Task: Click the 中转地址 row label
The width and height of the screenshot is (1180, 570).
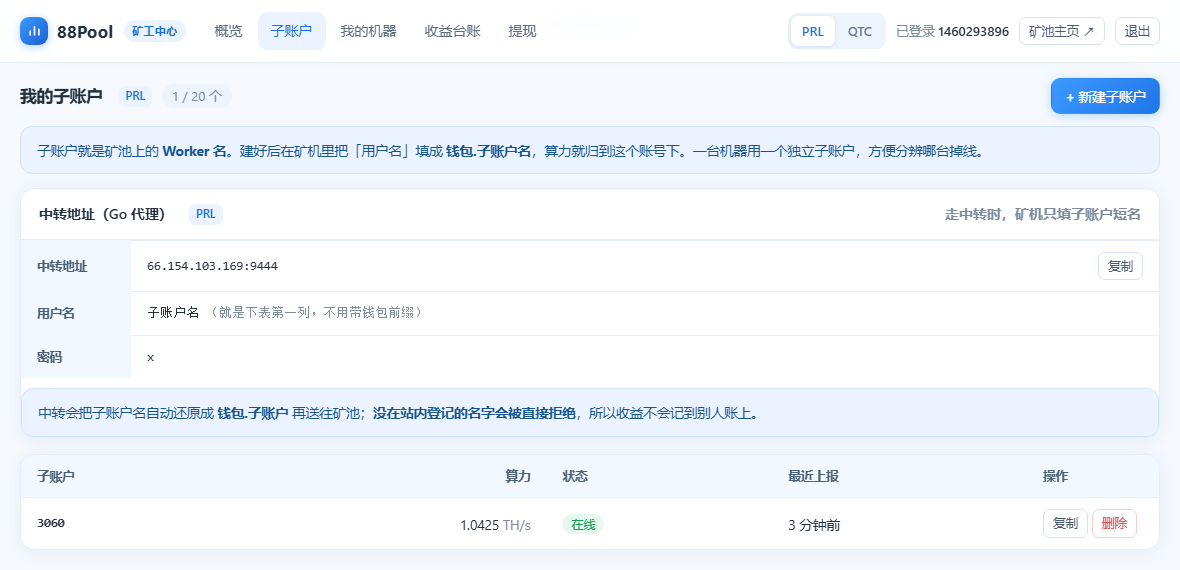Action: (62, 267)
